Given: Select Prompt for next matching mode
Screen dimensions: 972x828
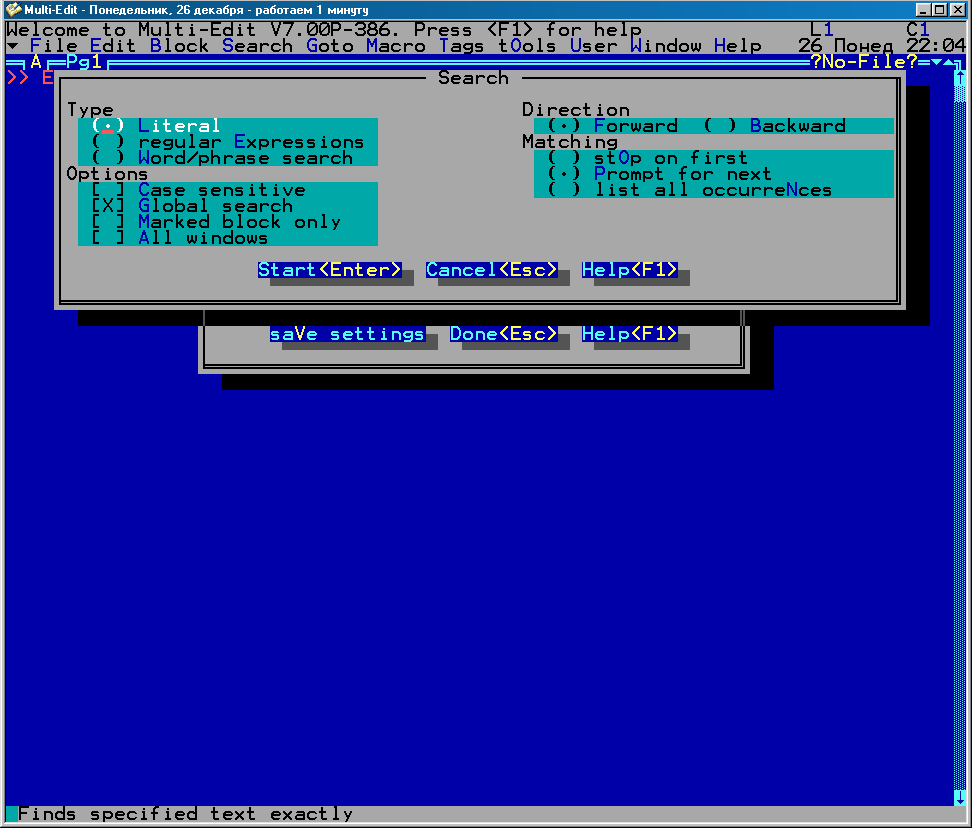Looking at the screenshot, I should (x=660, y=174).
